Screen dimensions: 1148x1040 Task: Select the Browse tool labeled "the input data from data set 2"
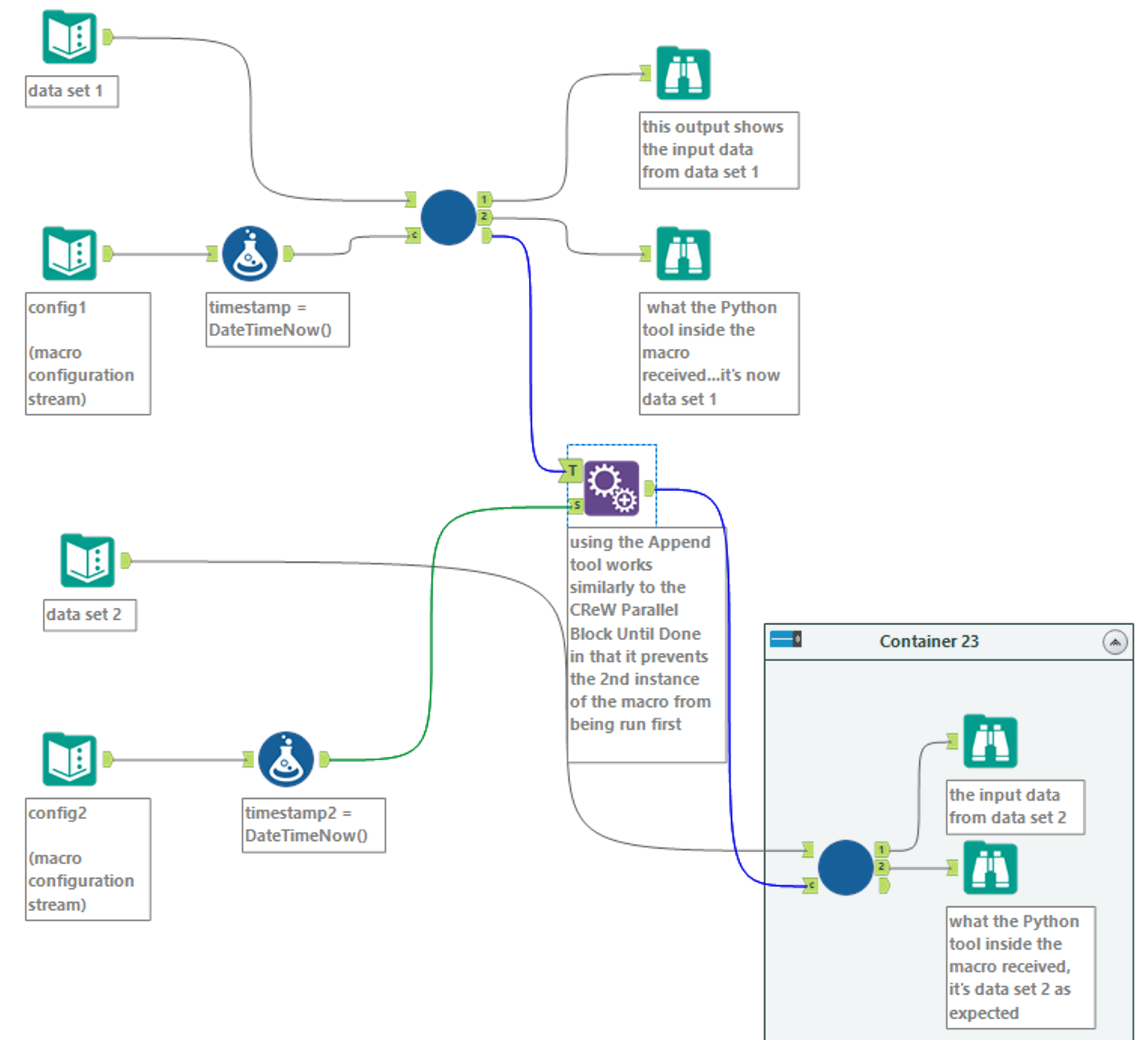click(989, 742)
